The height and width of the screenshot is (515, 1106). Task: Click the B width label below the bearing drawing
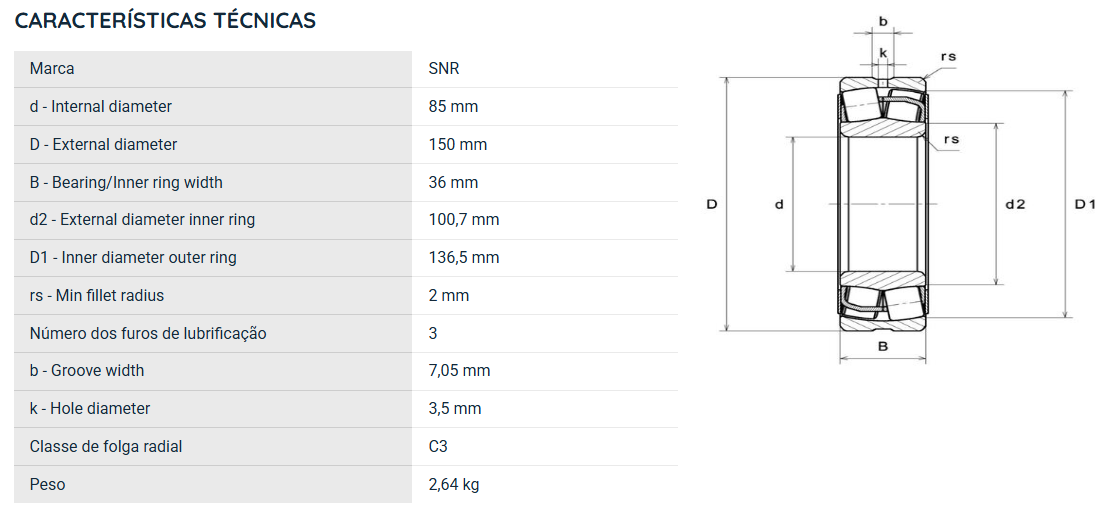(x=882, y=346)
